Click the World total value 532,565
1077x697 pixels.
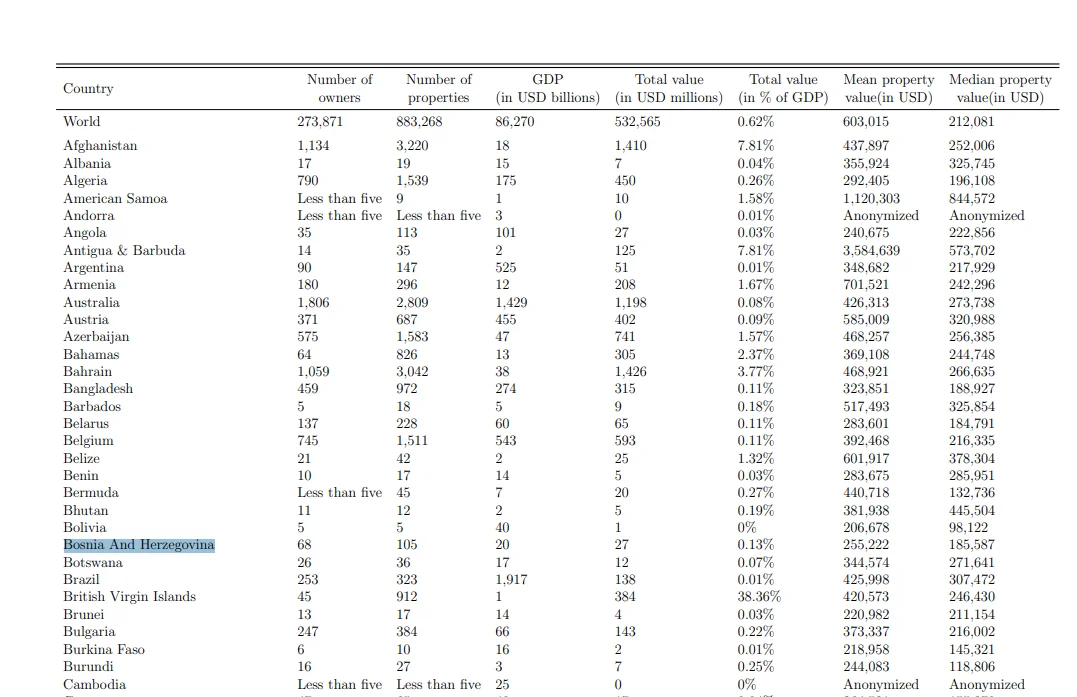(x=637, y=122)
